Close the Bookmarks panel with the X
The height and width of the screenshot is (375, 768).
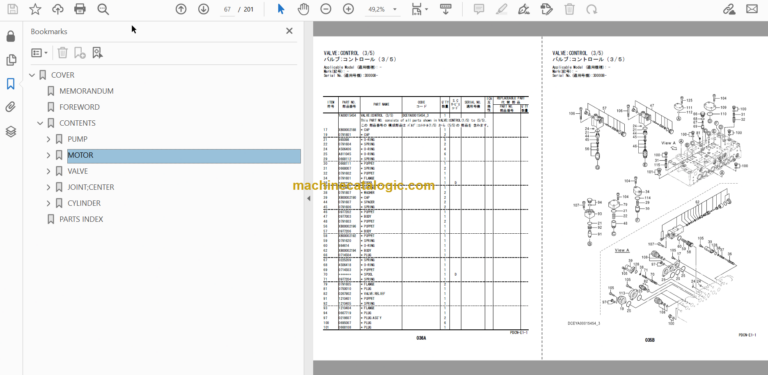coord(289,31)
